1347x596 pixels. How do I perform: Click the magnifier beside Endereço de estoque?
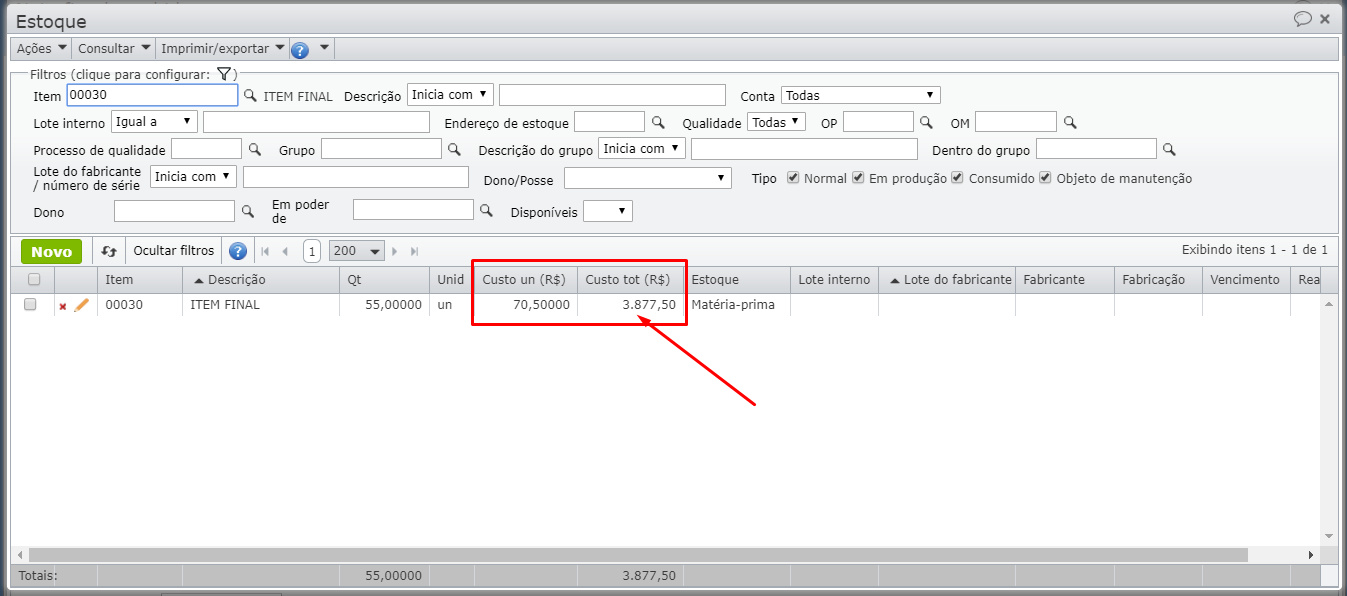coord(658,123)
